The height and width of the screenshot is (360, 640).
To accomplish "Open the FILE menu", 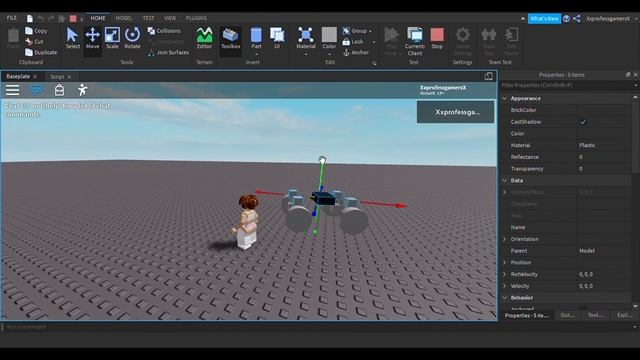I will 12,18.
